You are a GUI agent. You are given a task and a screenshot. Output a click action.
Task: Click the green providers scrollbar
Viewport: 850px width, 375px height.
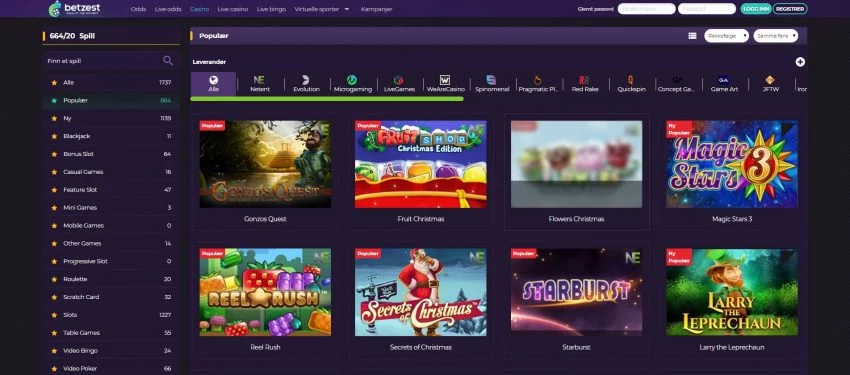click(327, 99)
